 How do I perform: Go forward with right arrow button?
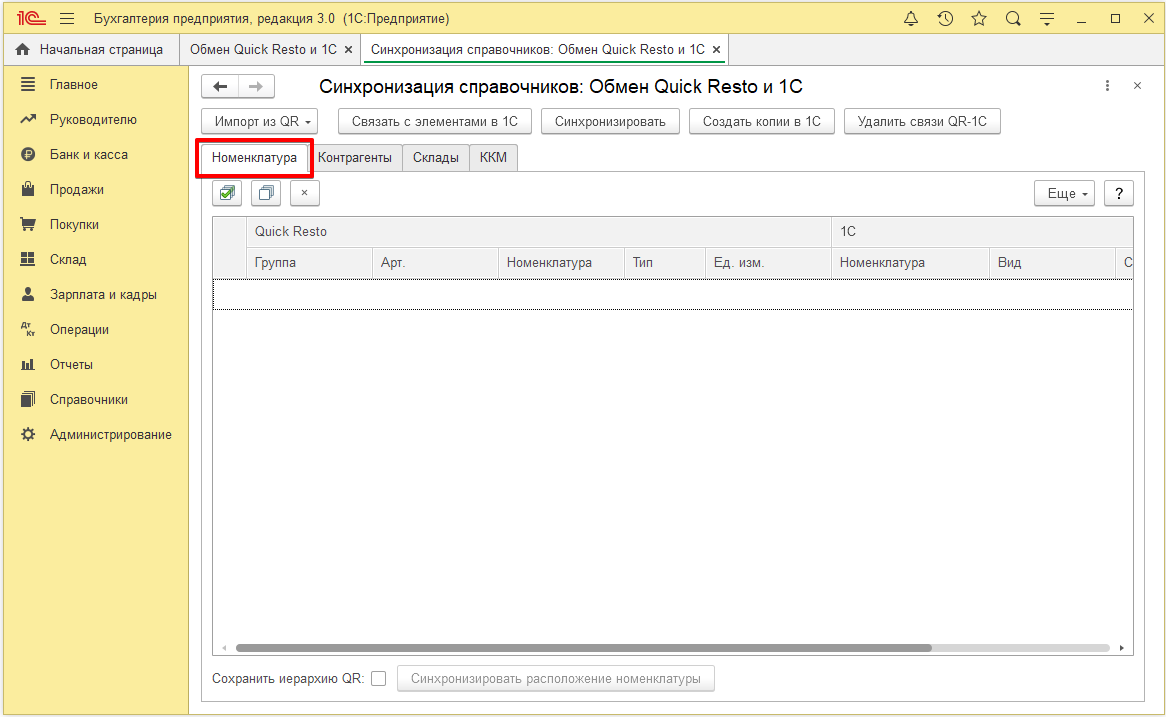[256, 86]
